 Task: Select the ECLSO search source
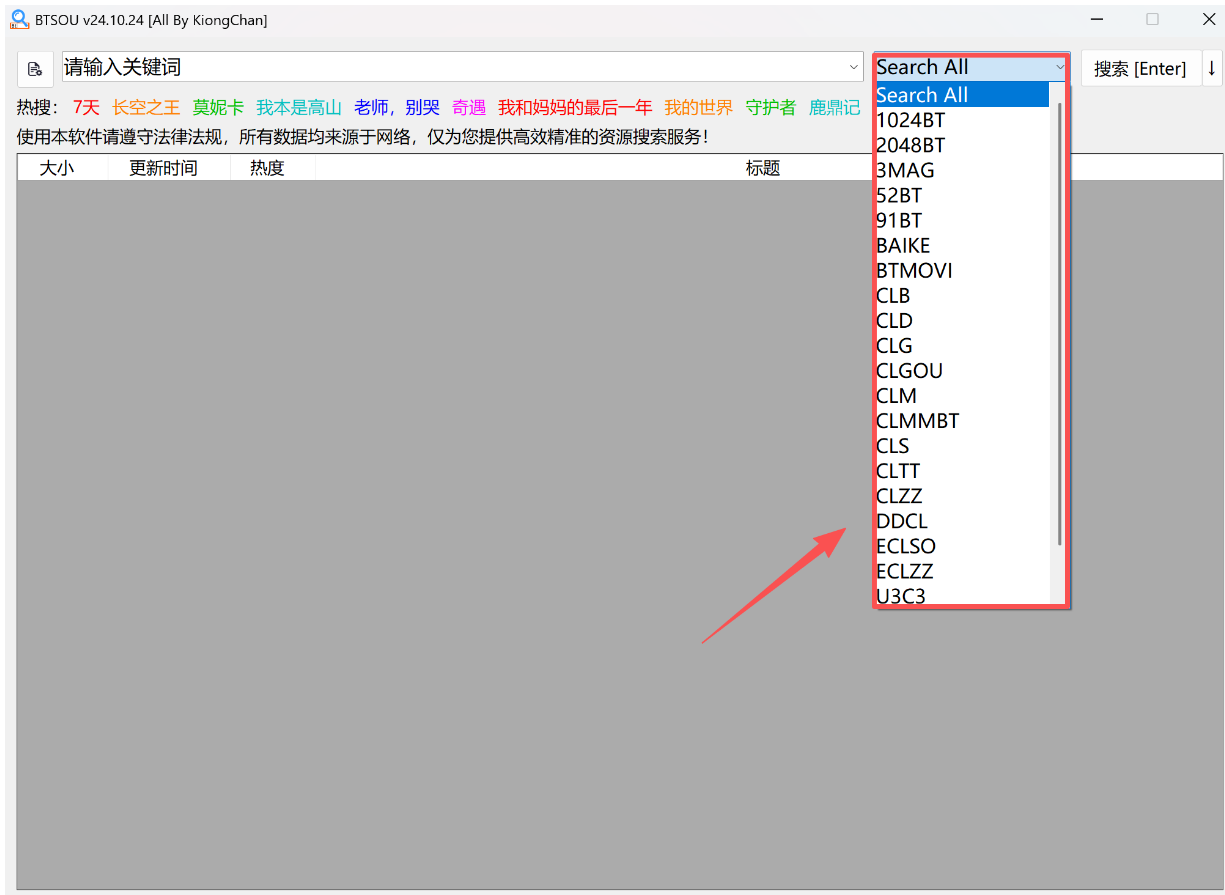[x=906, y=546]
